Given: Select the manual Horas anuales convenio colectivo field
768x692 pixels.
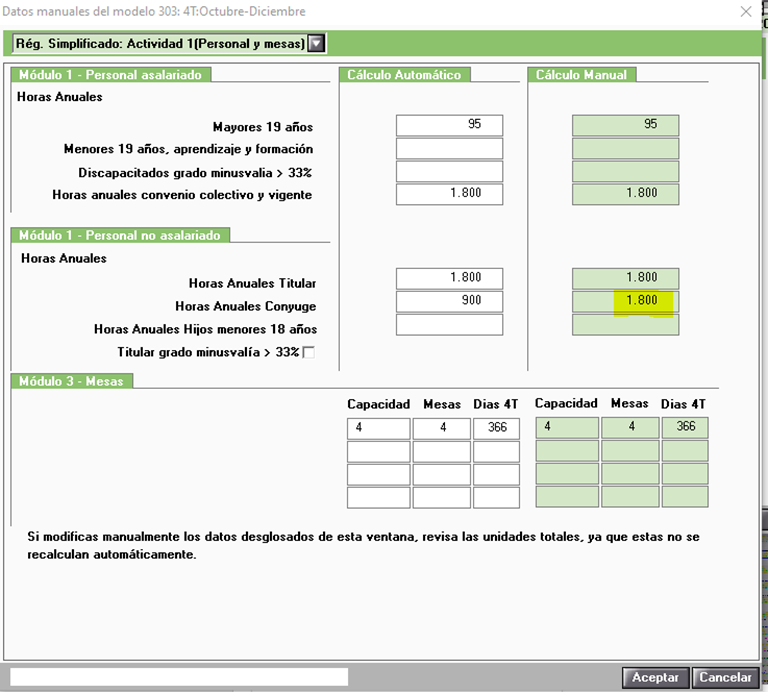Looking at the screenshot, I should [625, 194].
